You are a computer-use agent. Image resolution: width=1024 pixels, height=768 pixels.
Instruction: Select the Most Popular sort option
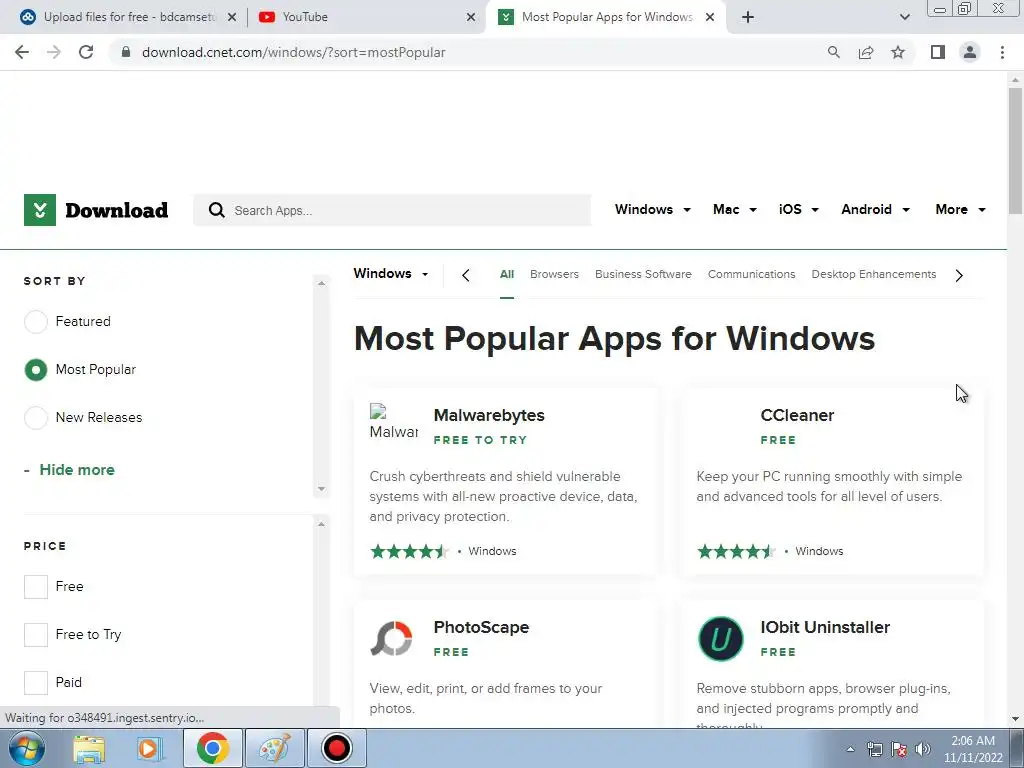point(35,370)
